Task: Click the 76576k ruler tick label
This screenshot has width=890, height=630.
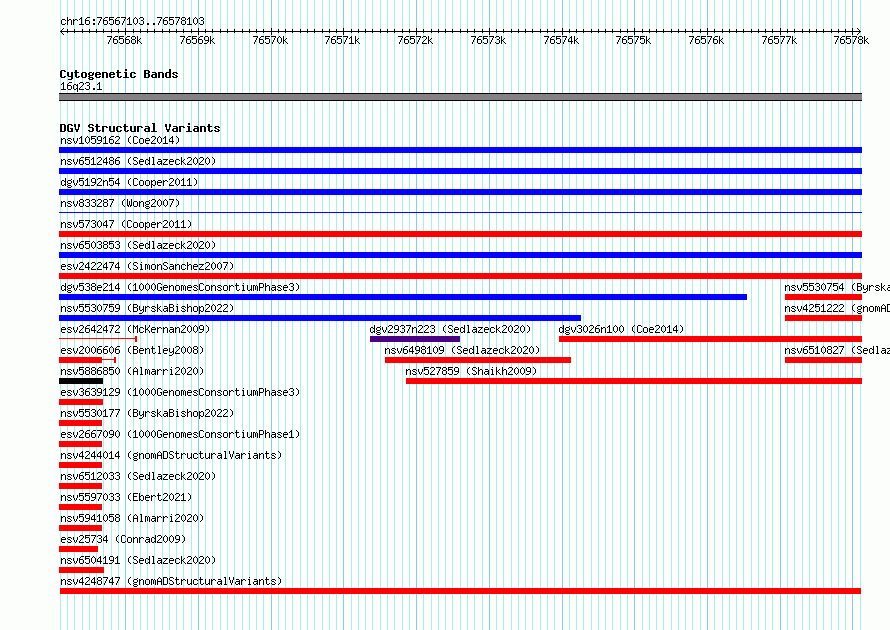Action: (x=706, y=40)
